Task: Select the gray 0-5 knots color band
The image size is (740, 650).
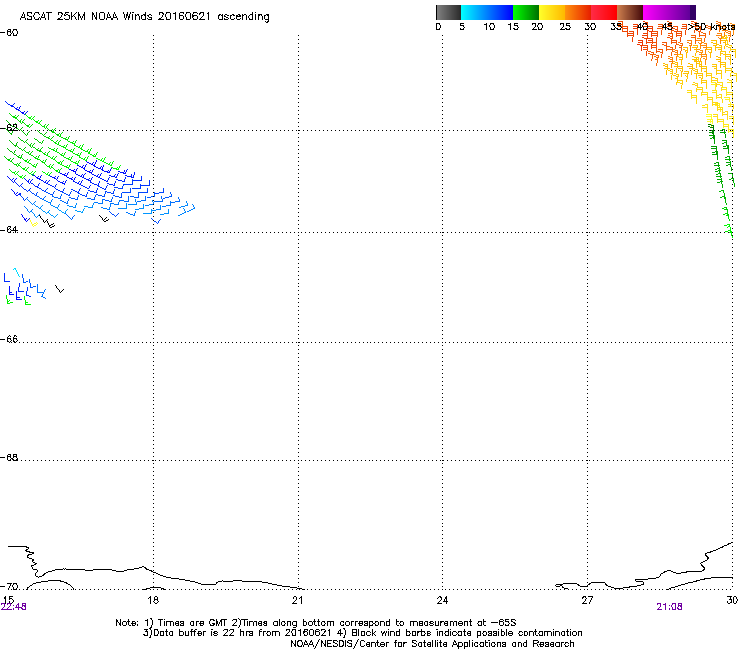Action: point(448,12)
